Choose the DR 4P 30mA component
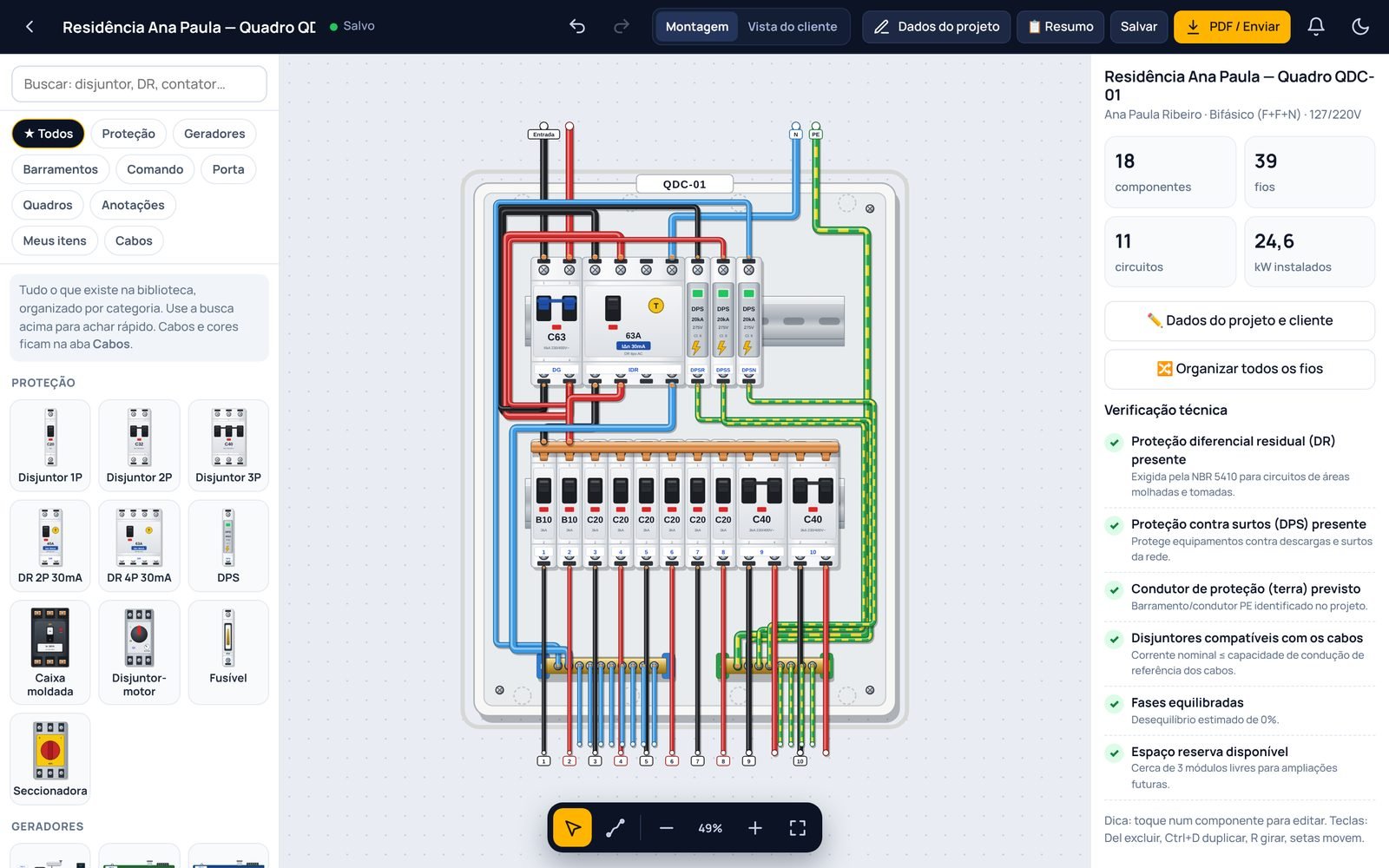 [x=139, y=545]
